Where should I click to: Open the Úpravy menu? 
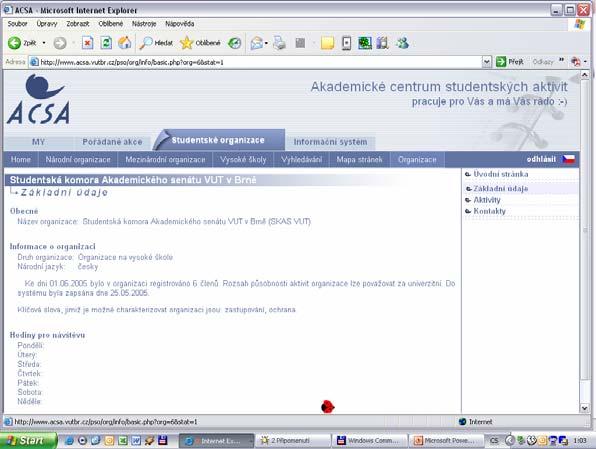point(47,24)
